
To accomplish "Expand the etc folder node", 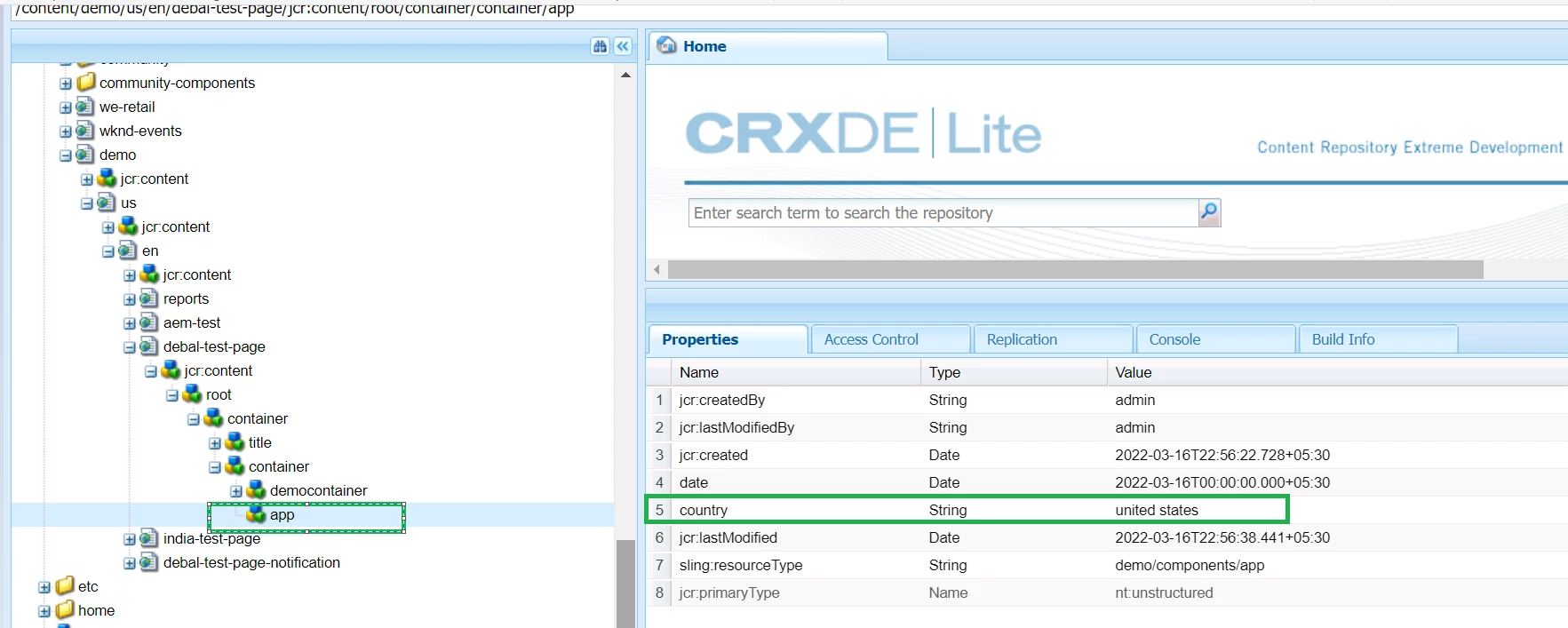I will click(x=44, y=587).
